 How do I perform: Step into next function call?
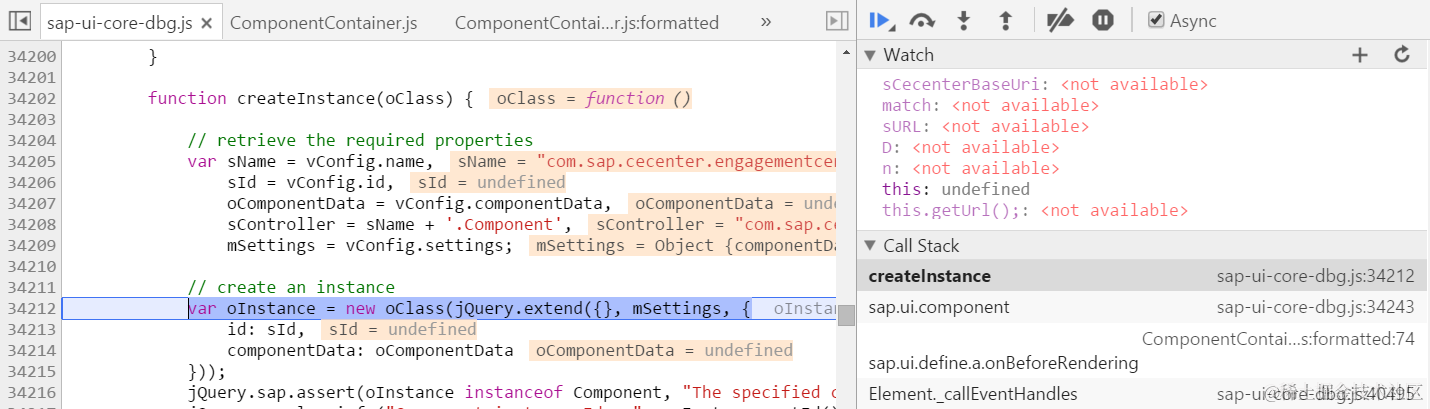point(964,20)
